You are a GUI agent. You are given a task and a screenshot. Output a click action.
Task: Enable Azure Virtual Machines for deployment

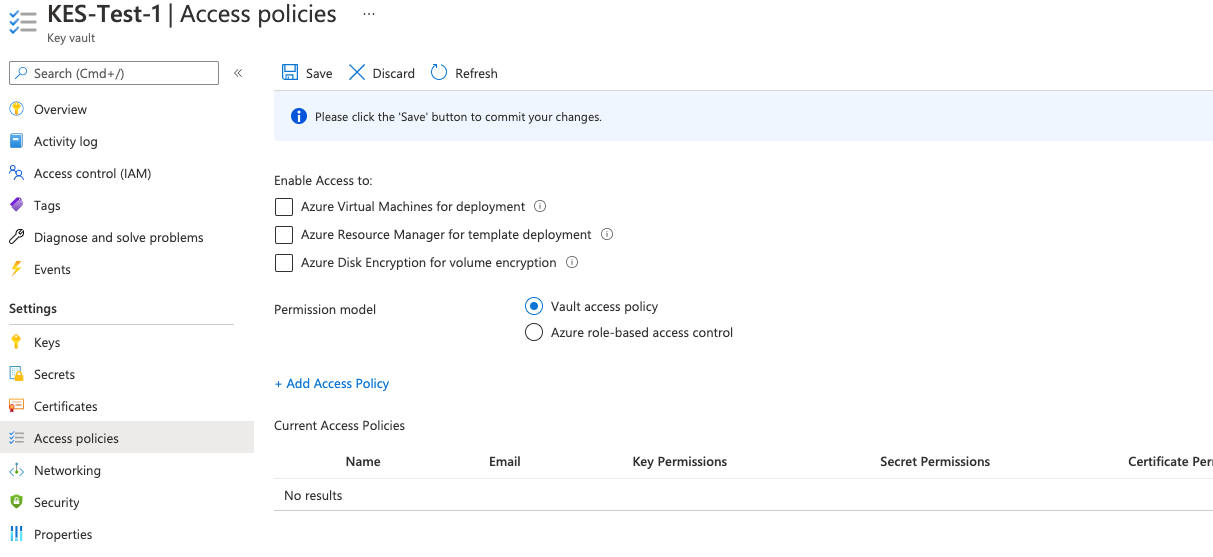tap(284, 207)
